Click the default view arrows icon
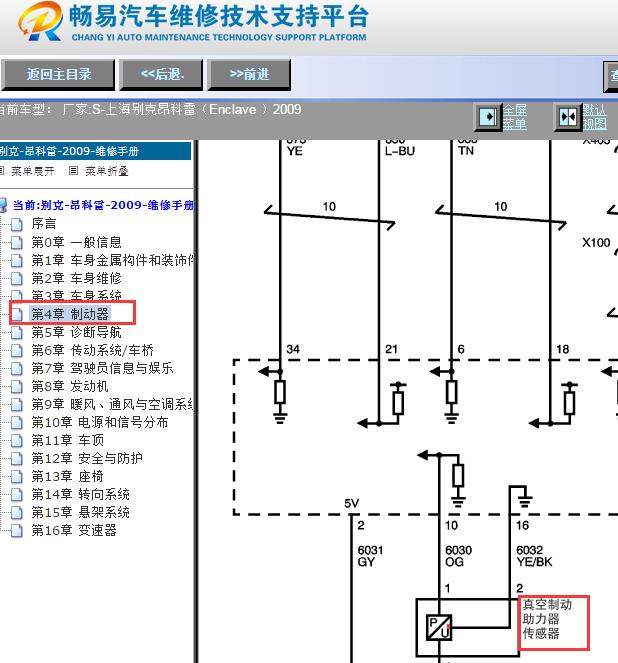Viewport: 618px width, 663px height. click(567, 117)
